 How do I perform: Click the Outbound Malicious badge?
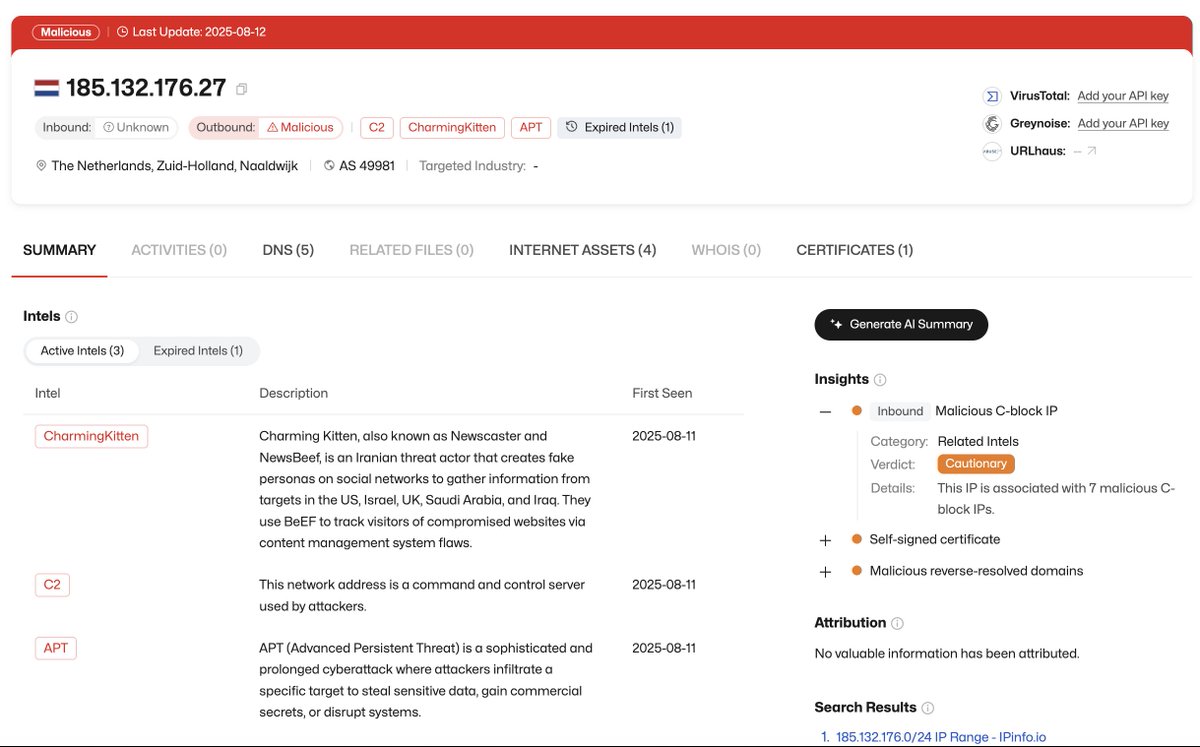click(266, 127)
